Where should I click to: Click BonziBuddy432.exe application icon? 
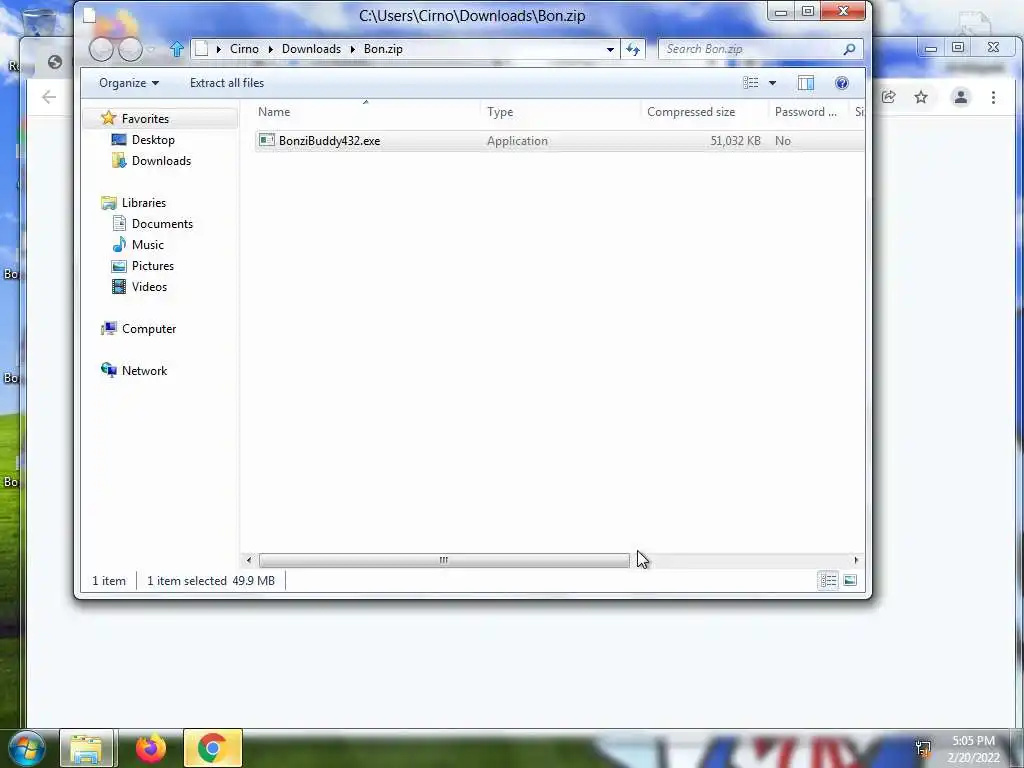(x=266, y=140)
